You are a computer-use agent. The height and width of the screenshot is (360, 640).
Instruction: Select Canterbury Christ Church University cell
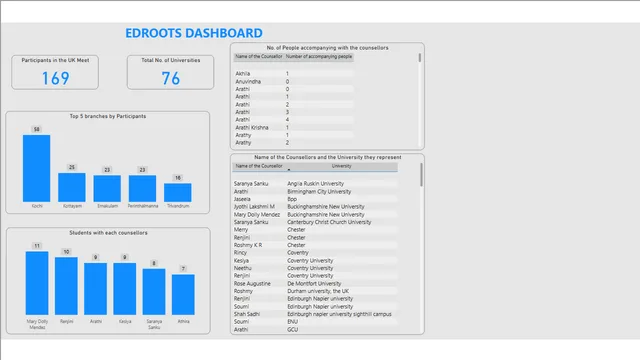click(329, 222)
